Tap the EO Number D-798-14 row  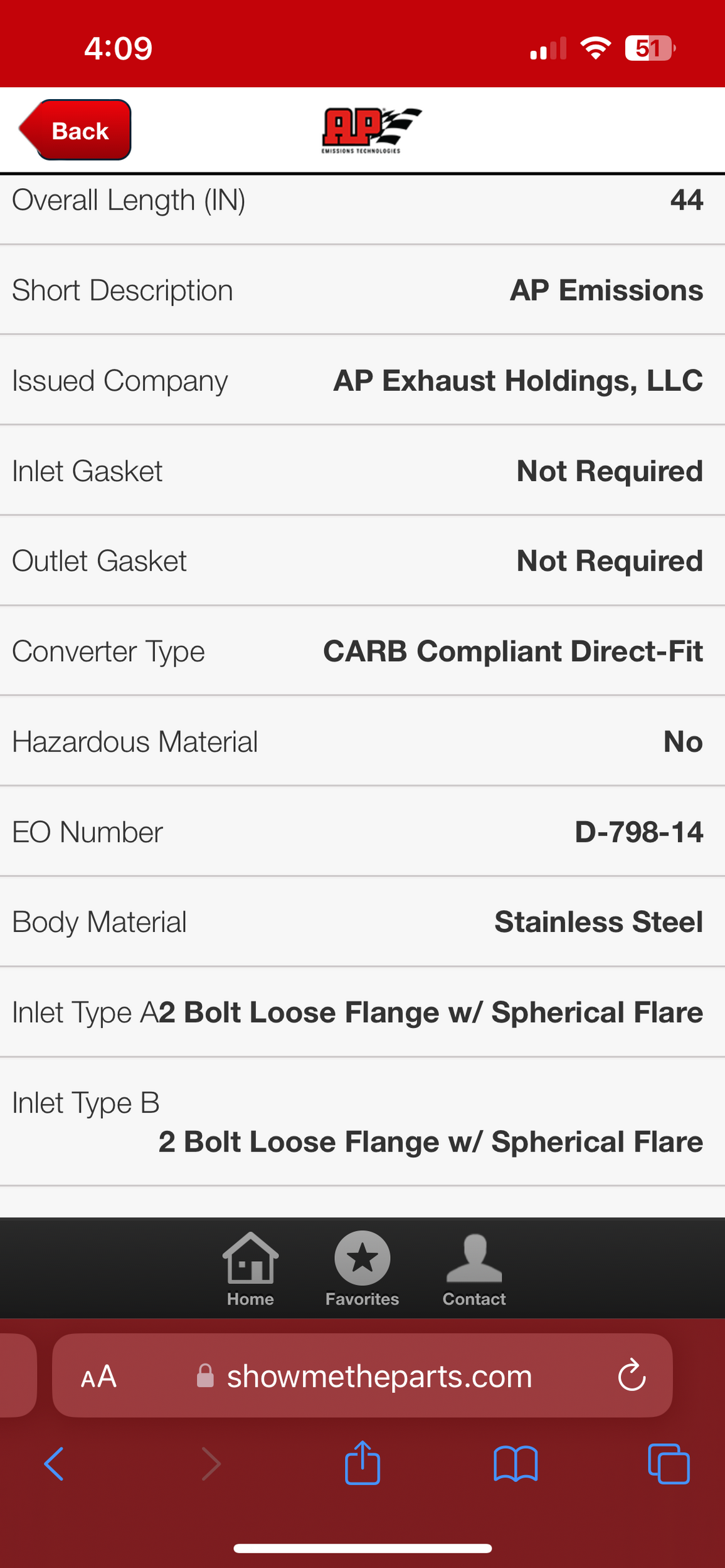pos(362,832)
